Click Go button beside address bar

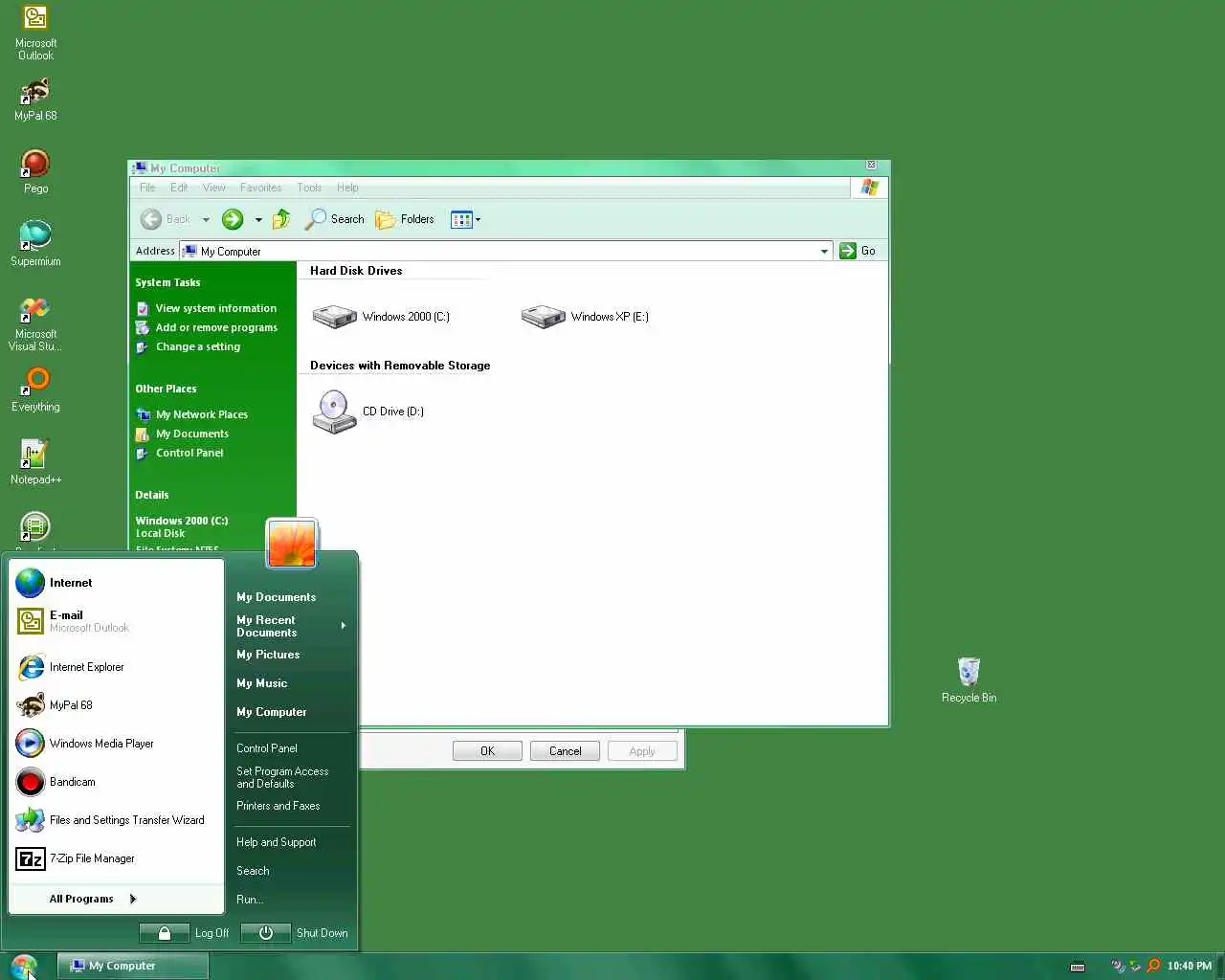(857, 251)
